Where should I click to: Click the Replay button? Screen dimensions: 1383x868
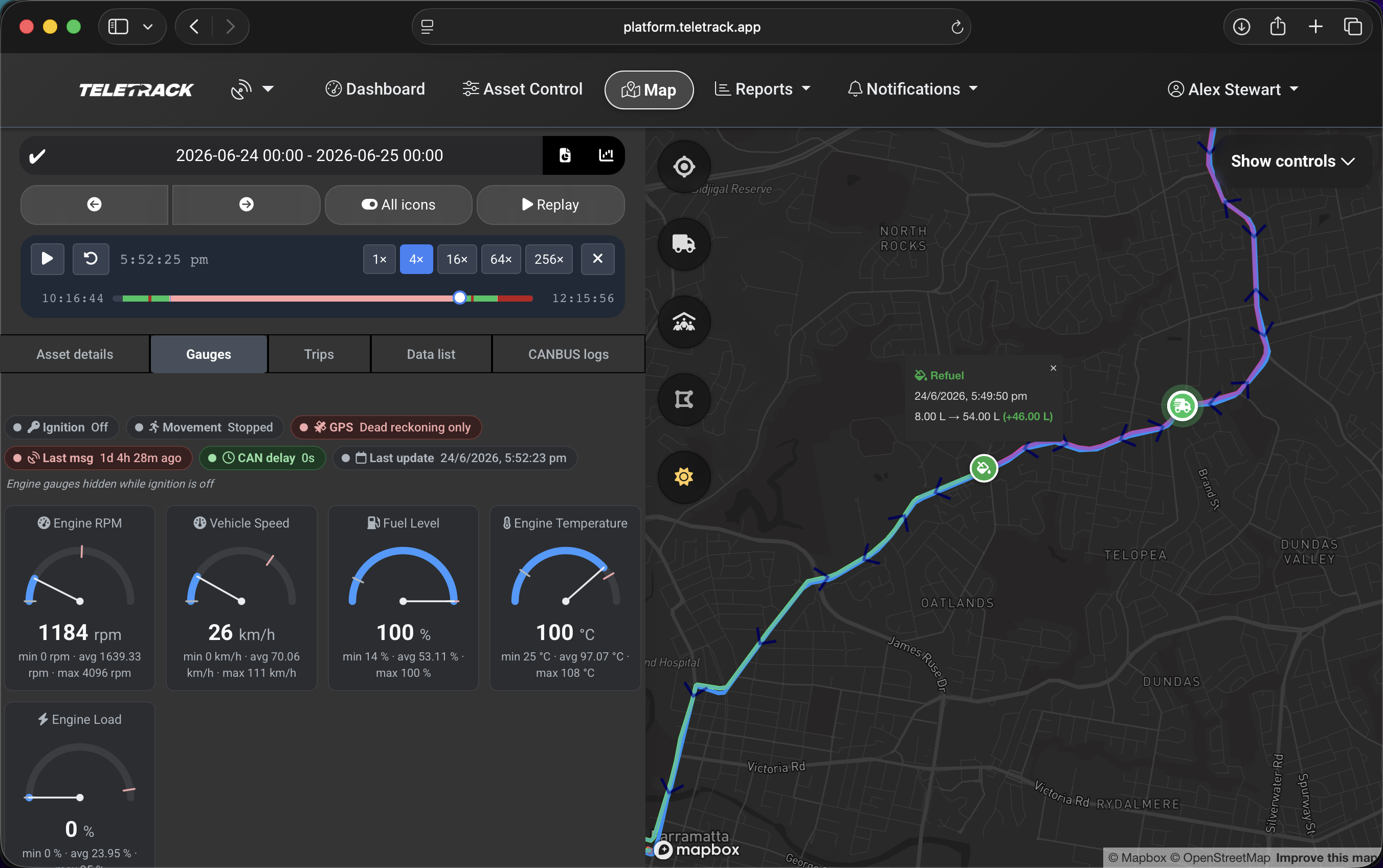click(x=551, y=204)
